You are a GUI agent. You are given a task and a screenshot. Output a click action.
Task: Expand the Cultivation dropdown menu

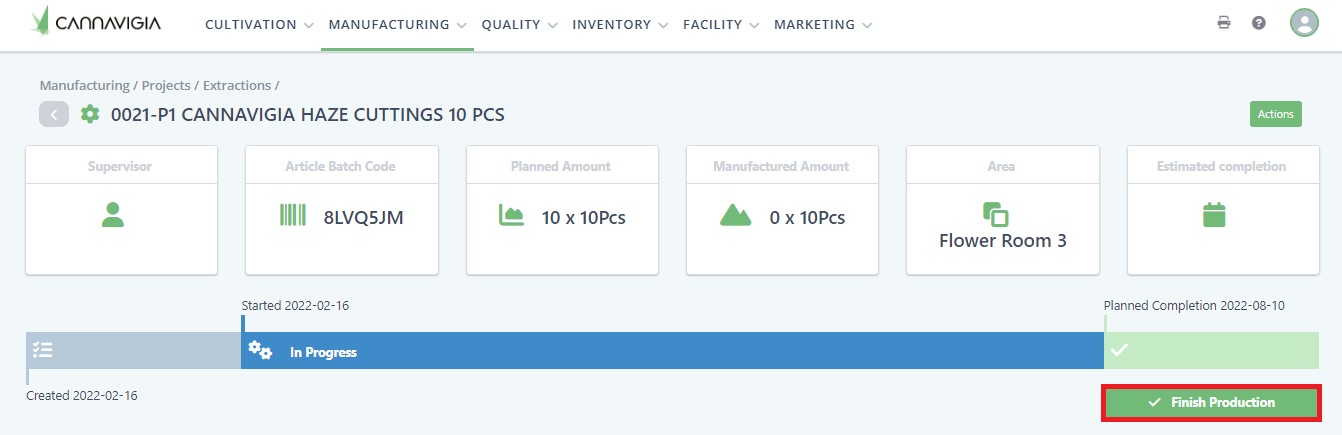point(259,25)
